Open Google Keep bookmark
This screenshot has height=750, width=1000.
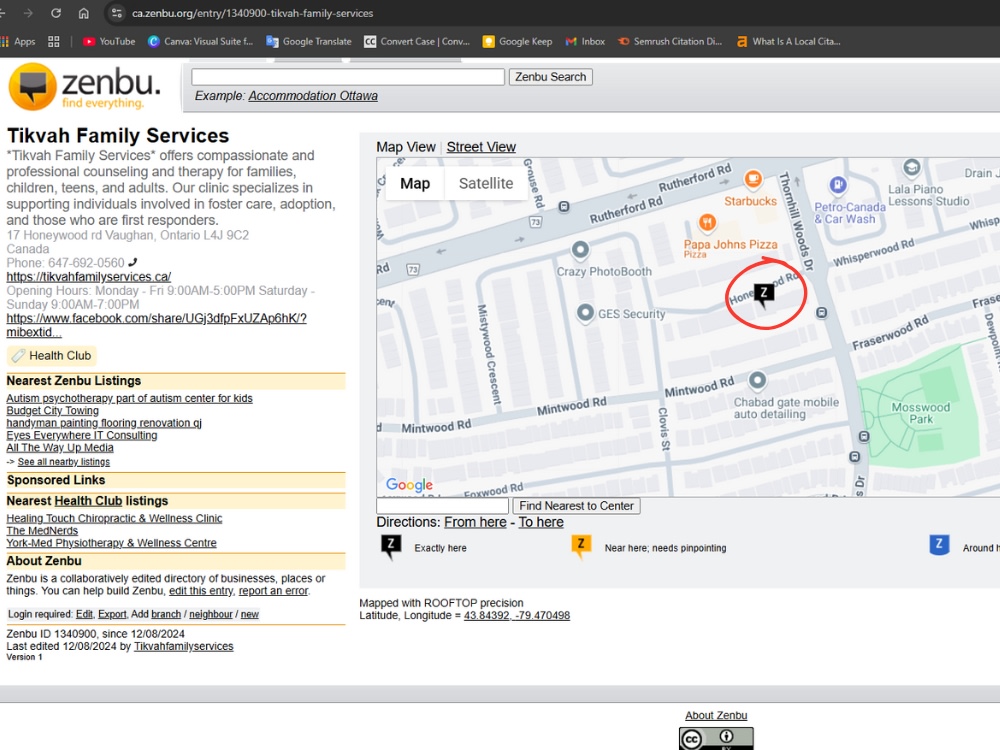point(517,41)
